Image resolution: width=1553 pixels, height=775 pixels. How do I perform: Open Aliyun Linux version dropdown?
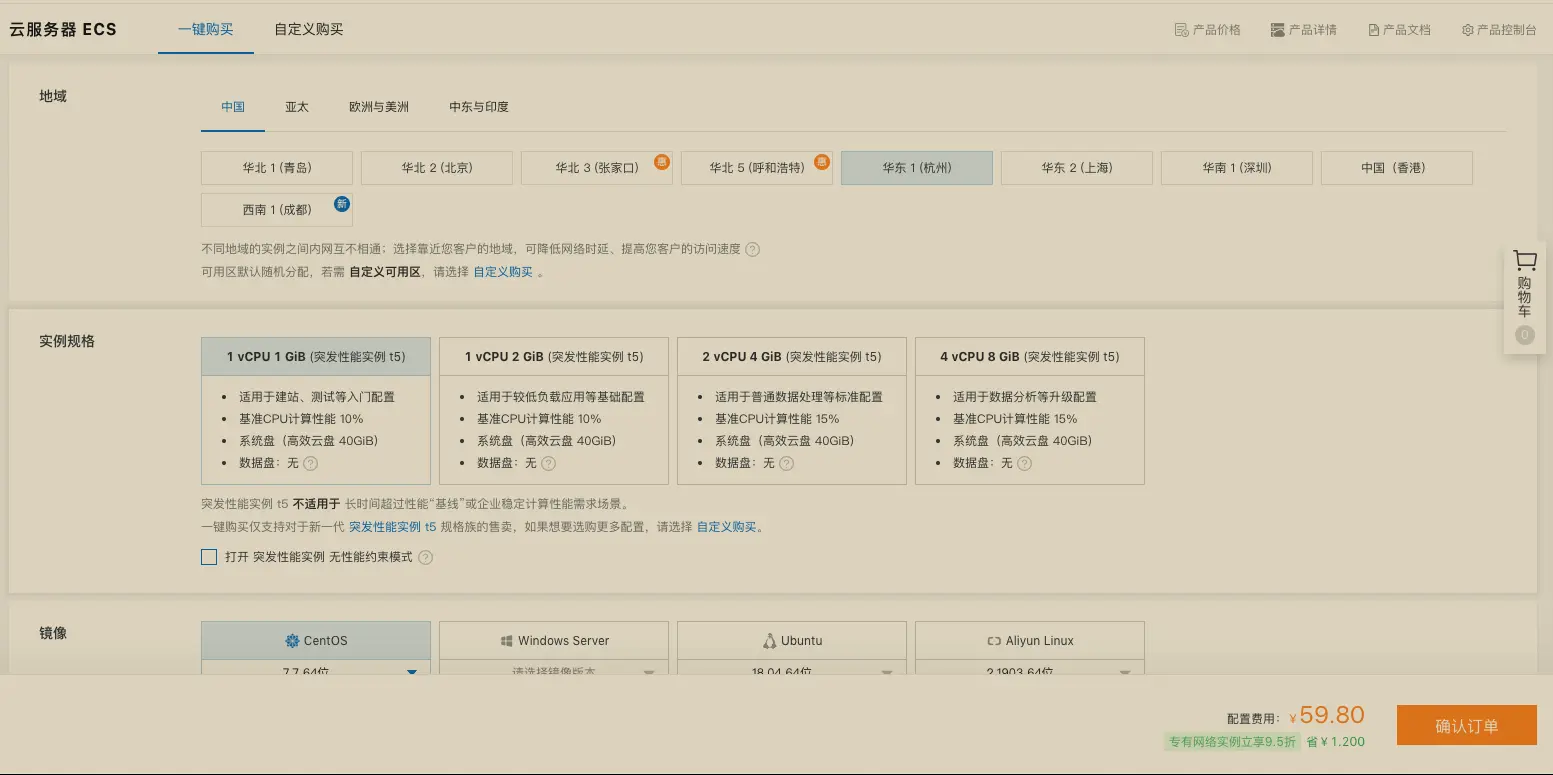[x=1030, y=667]
